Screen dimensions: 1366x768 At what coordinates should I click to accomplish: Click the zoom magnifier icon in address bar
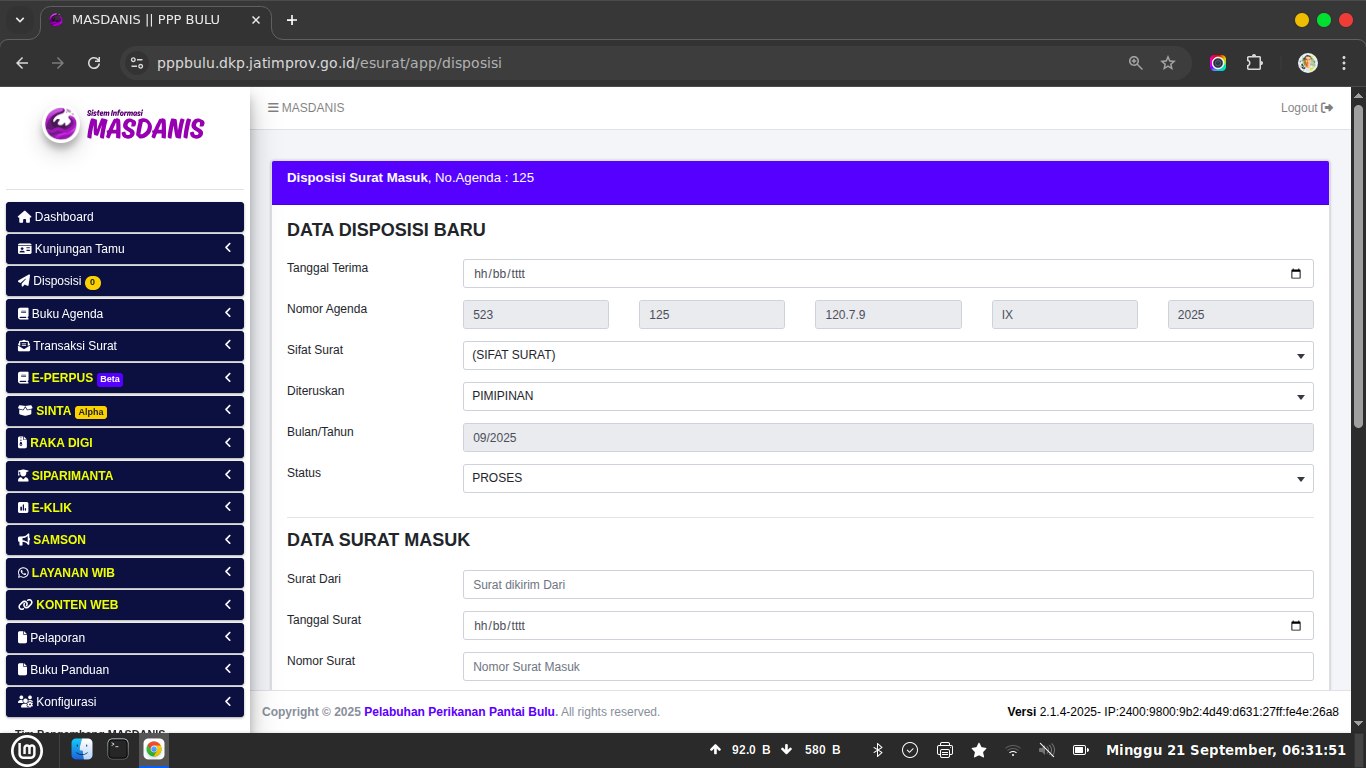(x=1135, y=63)
